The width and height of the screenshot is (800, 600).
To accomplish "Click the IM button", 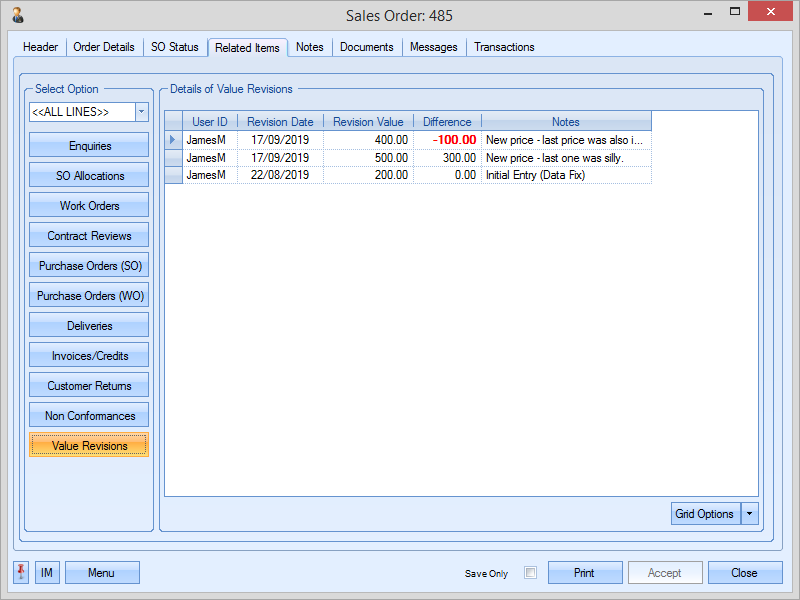I will pos(47,573).
